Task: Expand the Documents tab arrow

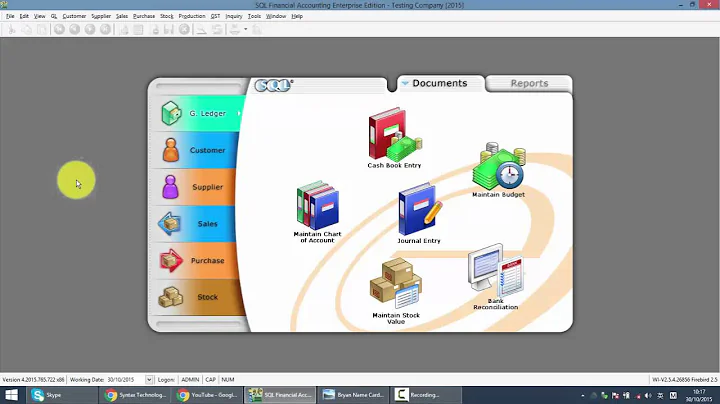Action: click(405, 83)
